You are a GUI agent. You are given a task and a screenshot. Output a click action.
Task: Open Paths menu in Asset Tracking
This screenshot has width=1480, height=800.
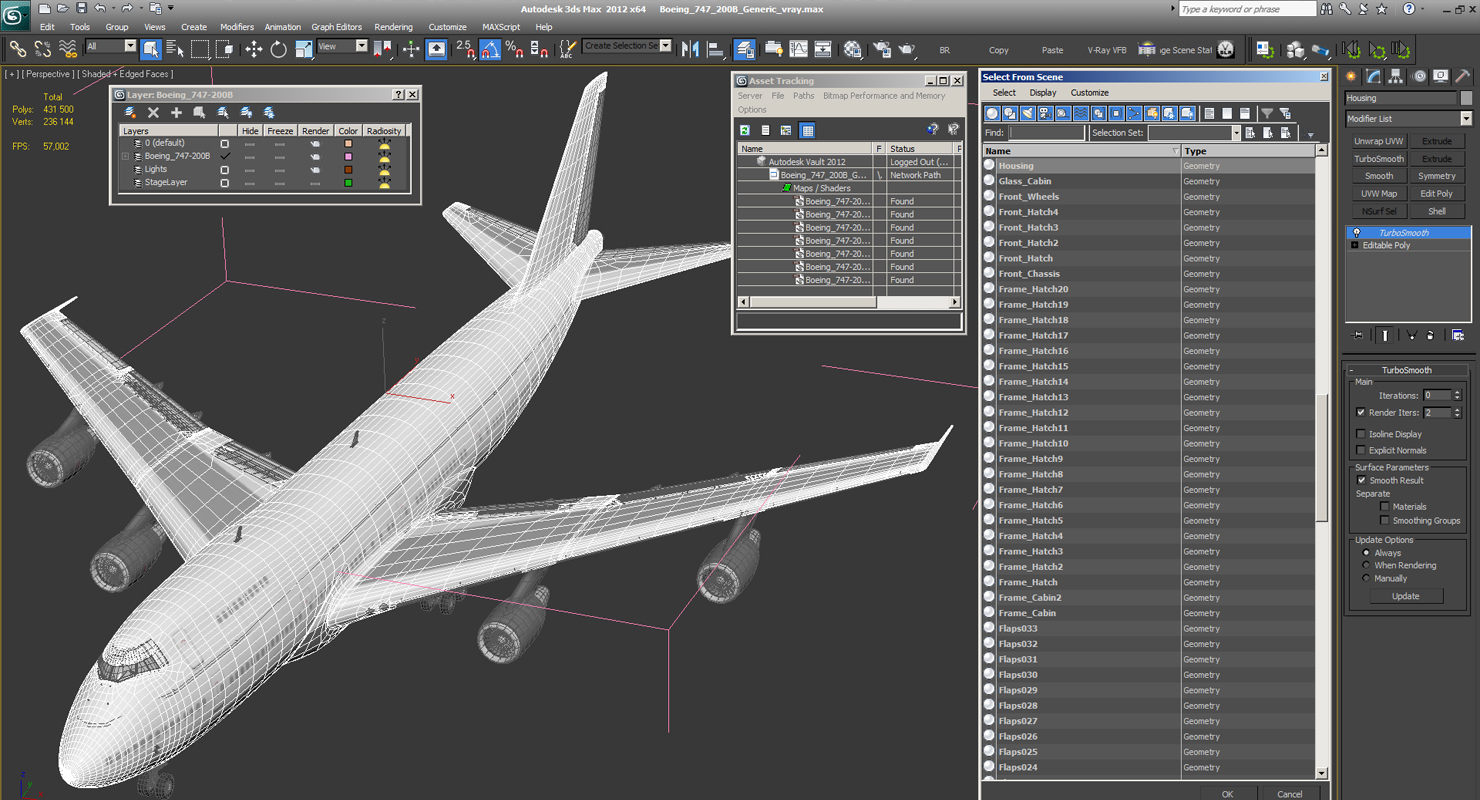pos(803,96)
